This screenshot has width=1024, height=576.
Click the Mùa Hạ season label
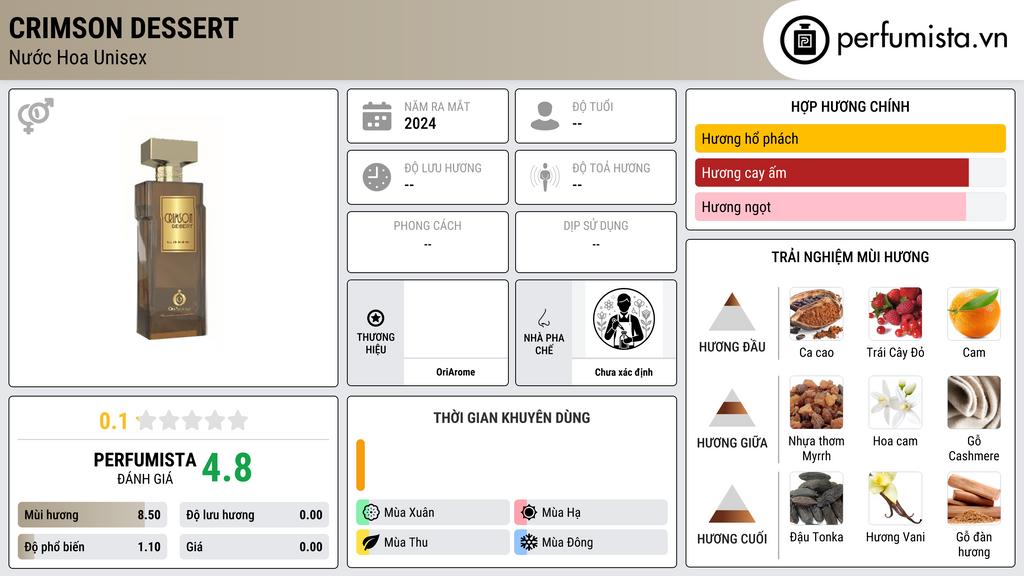coord(561,513)
